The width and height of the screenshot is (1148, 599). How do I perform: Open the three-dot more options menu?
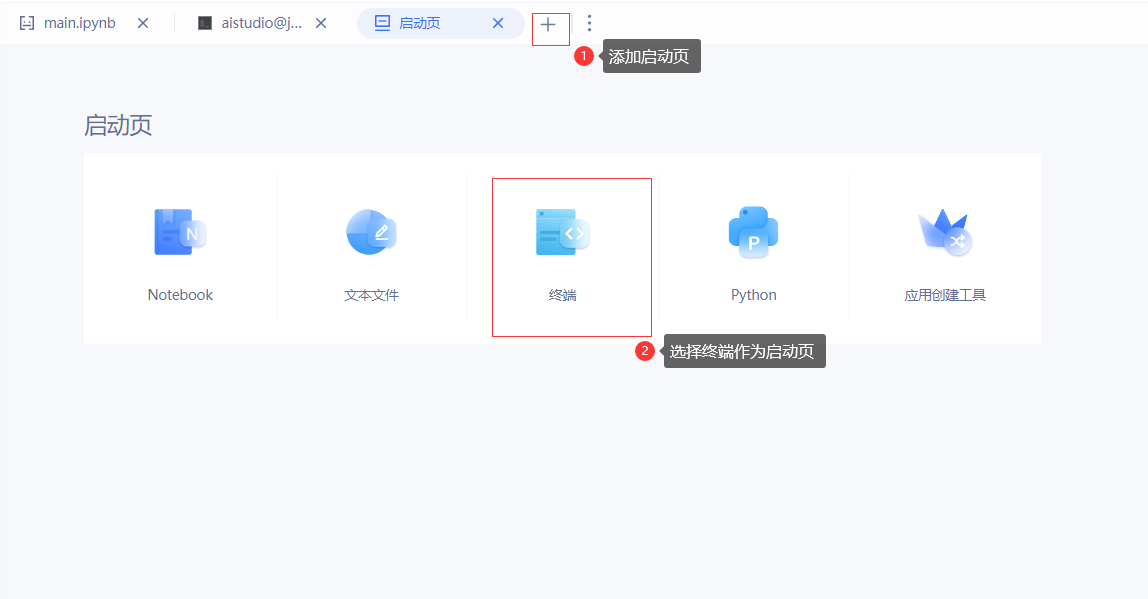point(589,23)
